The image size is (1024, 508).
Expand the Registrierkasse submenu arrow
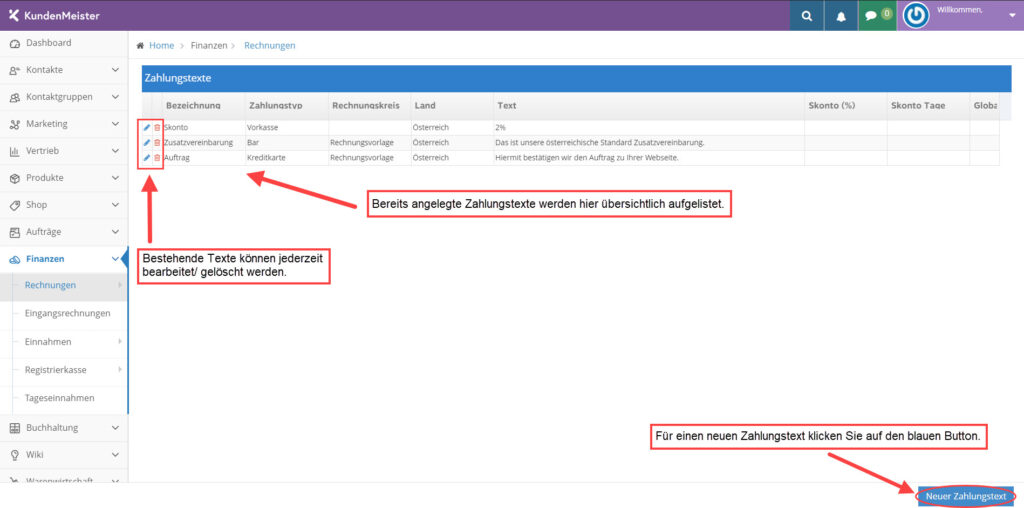point(120,370)
